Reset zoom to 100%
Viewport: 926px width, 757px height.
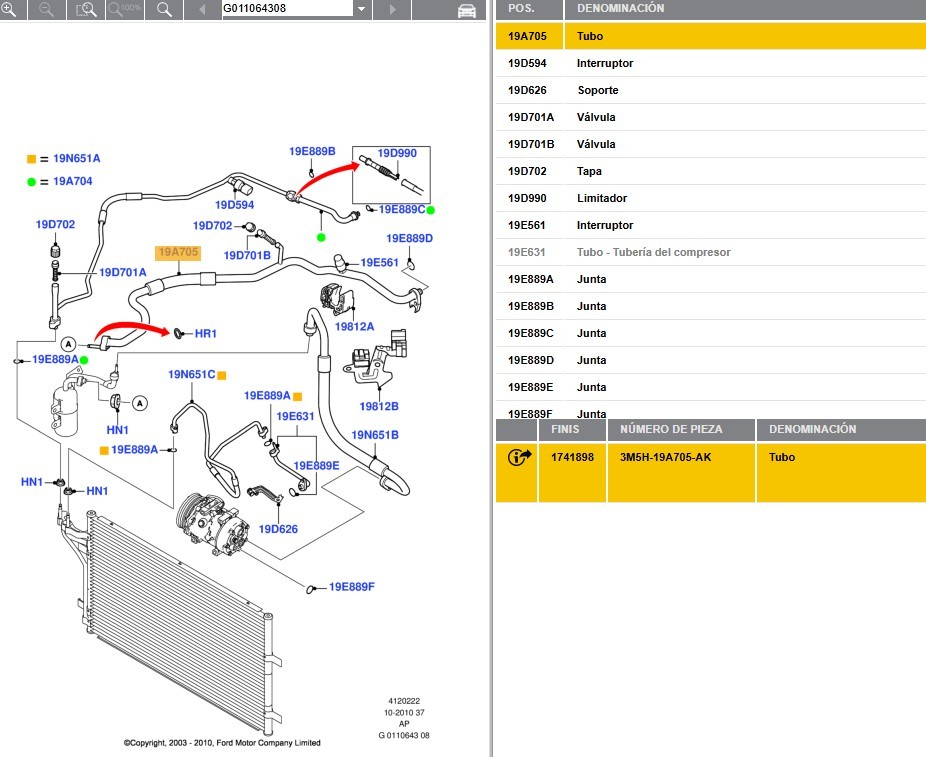(x=124, y=9)
